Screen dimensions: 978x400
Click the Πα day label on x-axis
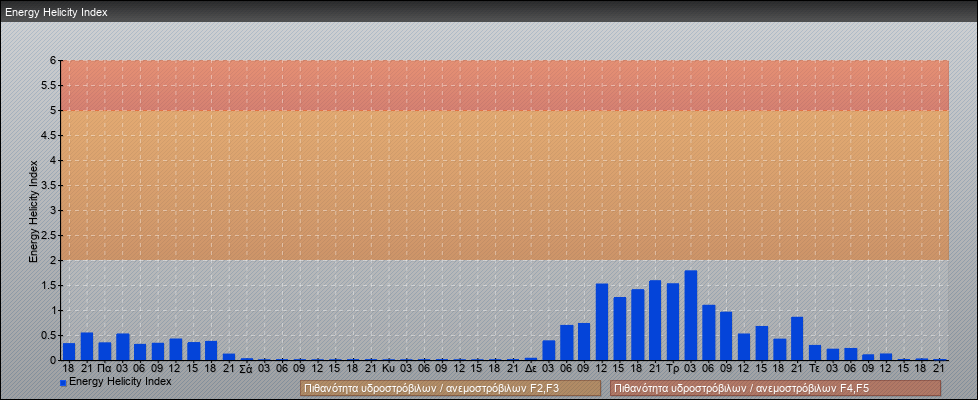click(104, 368)
